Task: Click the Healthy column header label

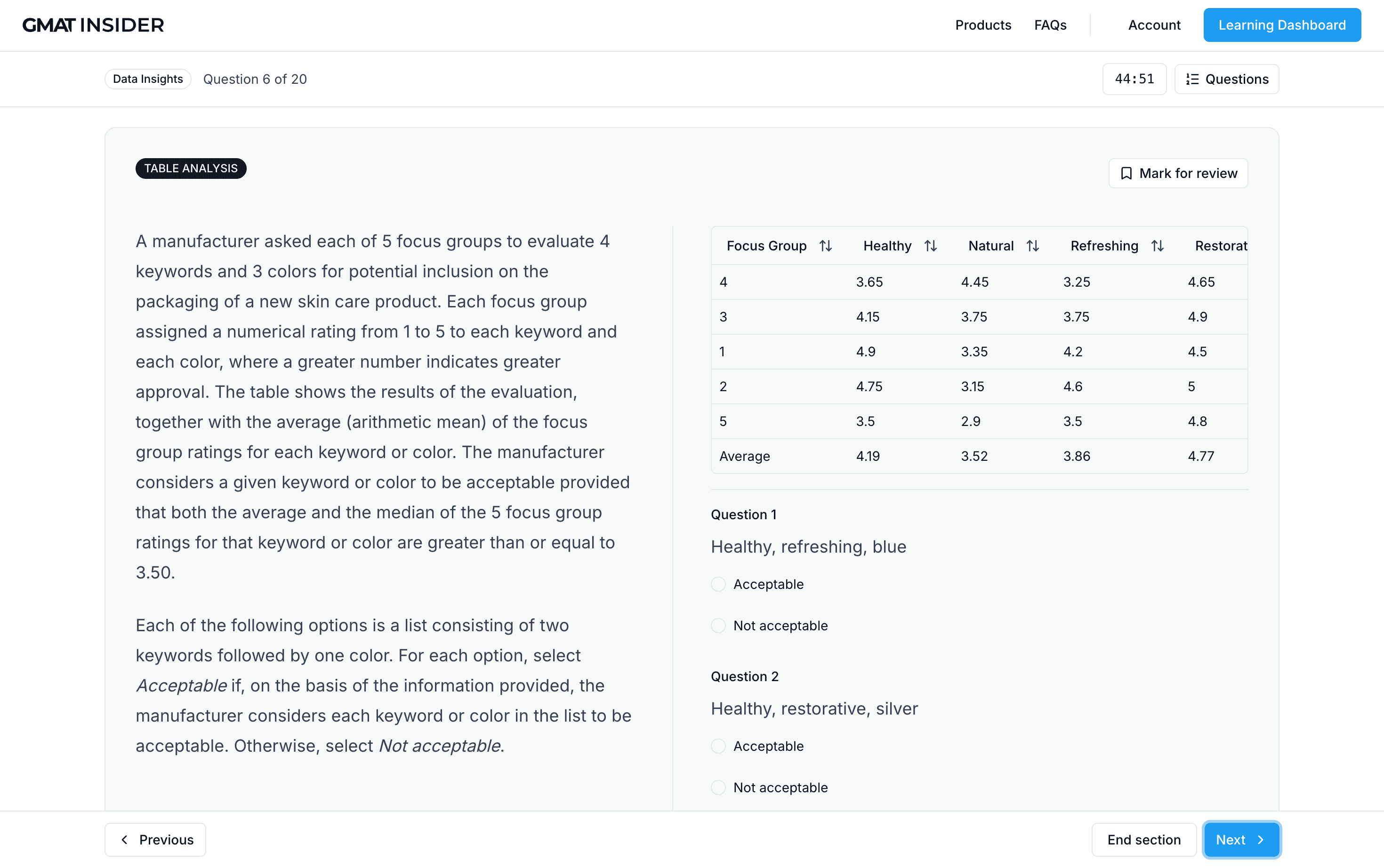Action: (887, 246)
